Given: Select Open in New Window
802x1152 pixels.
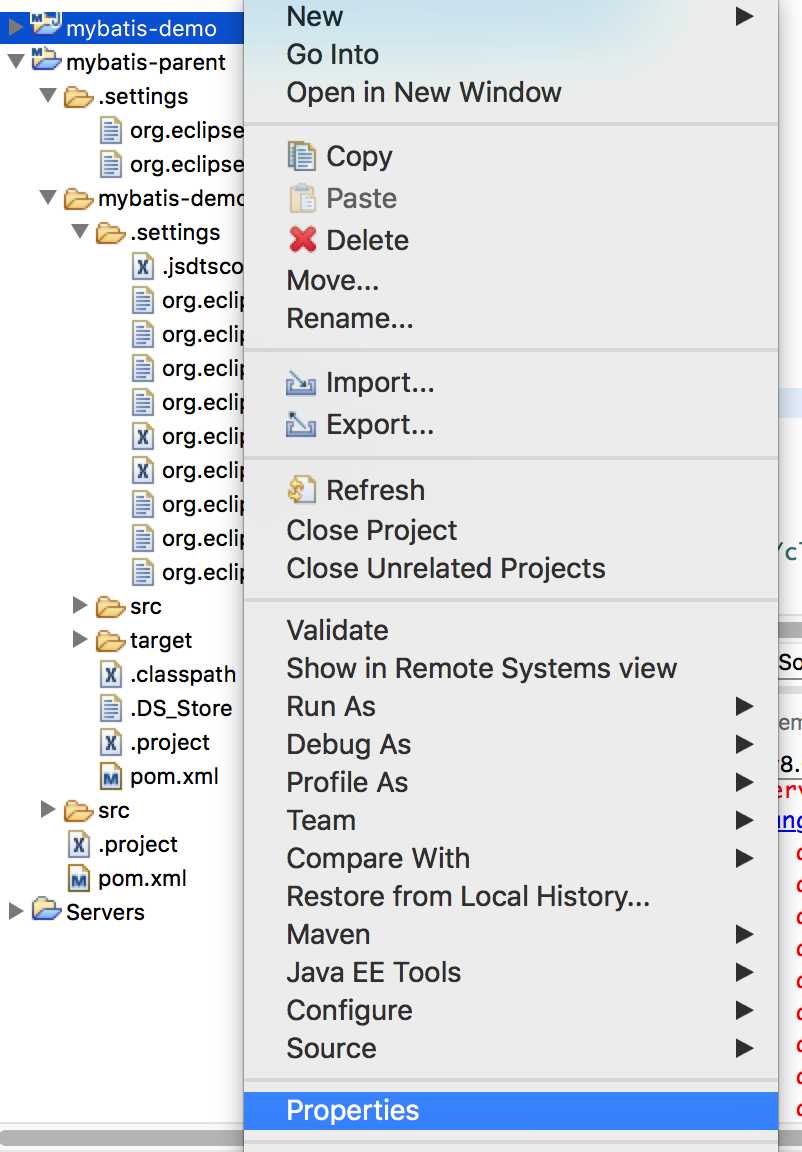Looking at the screenshot, I should 511,93.
